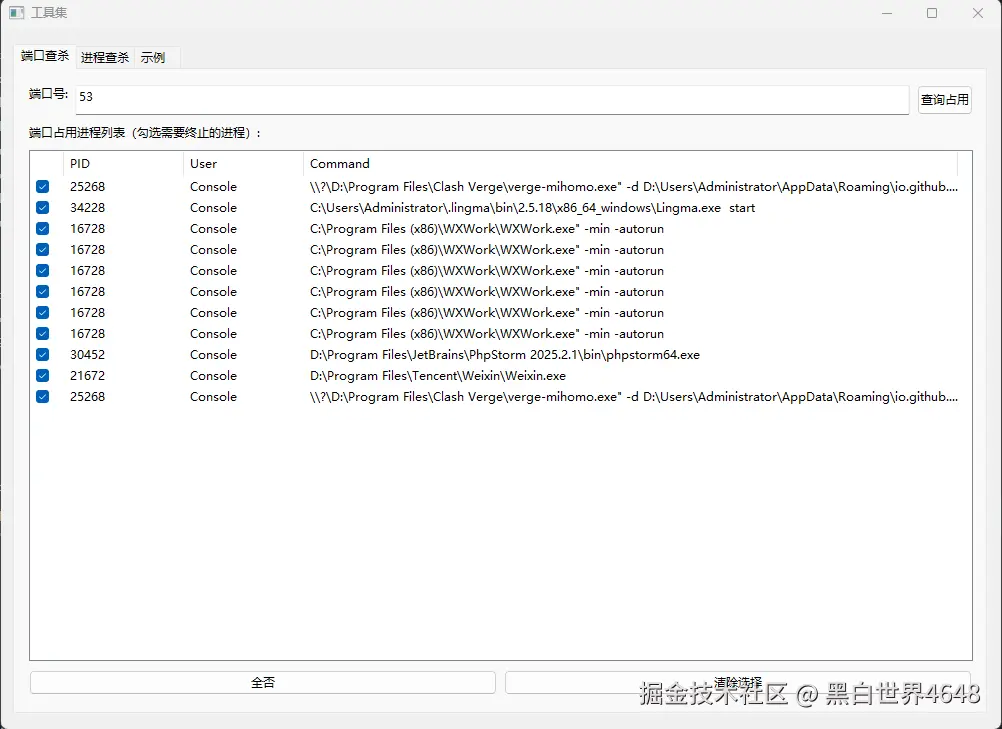Viewport: 1002px width, 729px height.
Task: Sort by the Command column header
Action: [630, 164]
